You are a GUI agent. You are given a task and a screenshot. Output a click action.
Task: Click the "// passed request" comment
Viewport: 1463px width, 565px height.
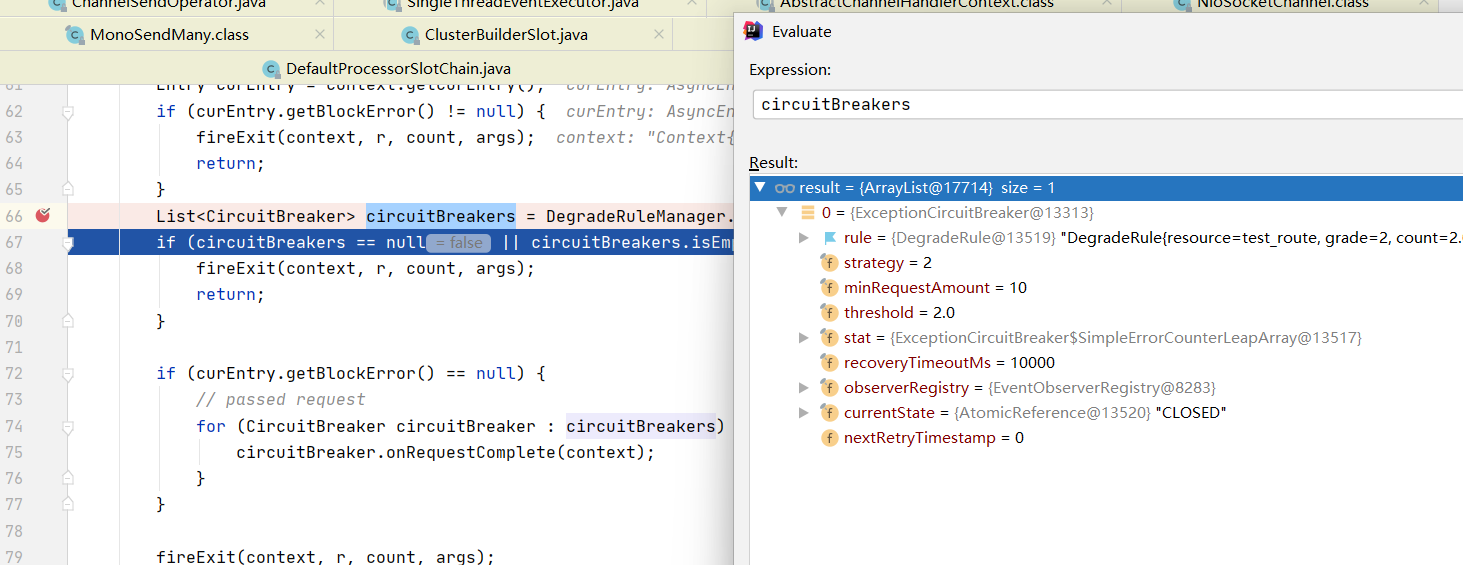click(x=281, y=399)
